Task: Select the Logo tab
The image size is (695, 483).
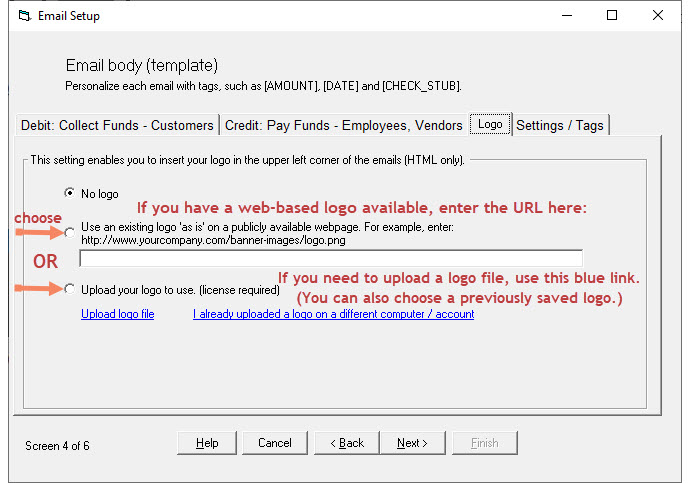Action: point(490,125)
